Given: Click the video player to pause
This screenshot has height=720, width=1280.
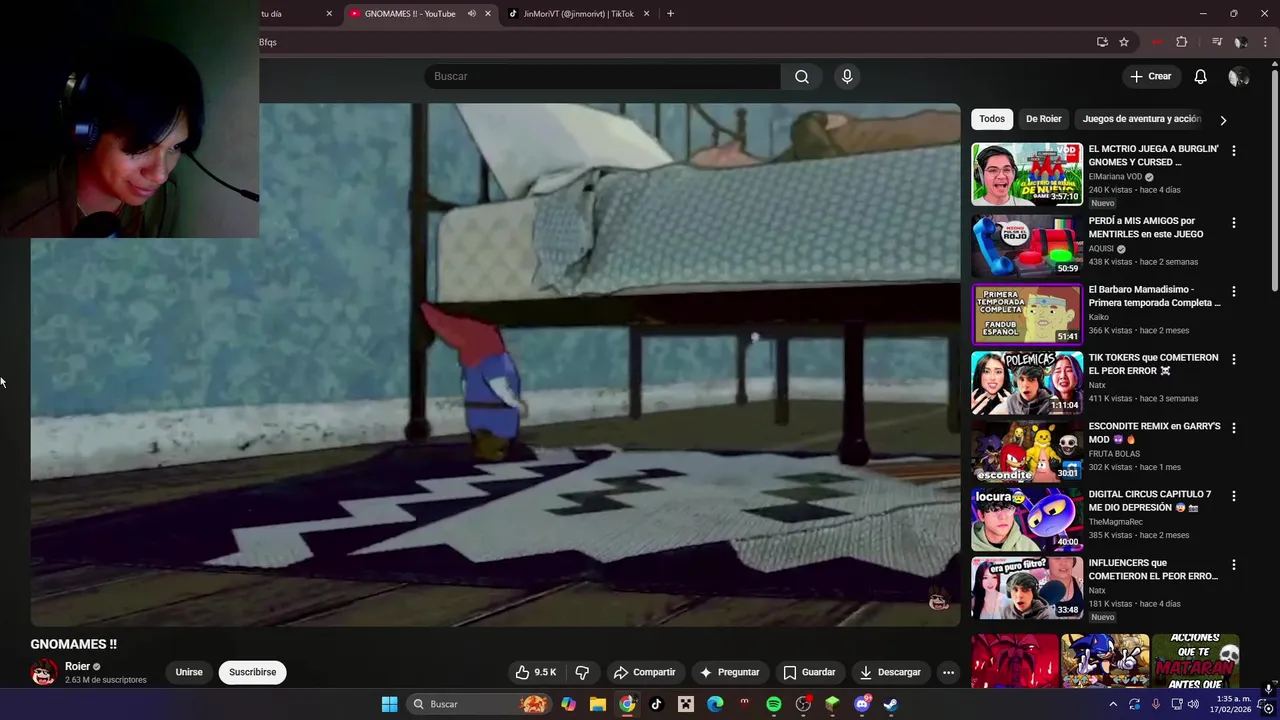Looking at the screenshot, I should (x=495, y=365).
